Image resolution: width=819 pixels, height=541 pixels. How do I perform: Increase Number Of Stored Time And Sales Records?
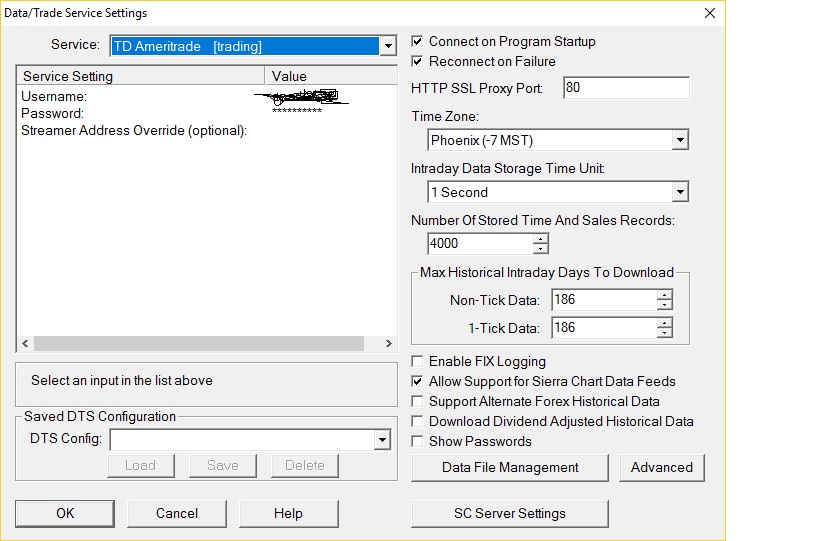[x=541, y=238]
